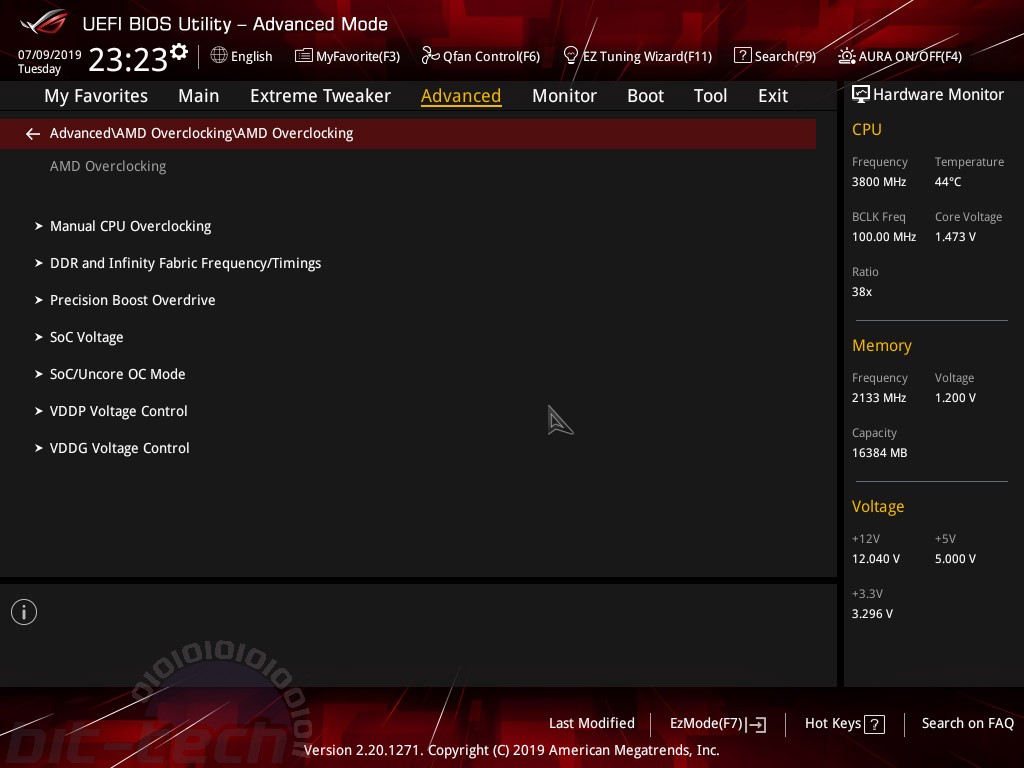Click CPU temperature 44°C value
Screen dimensions: 1024x768
[x=948, y=182]
